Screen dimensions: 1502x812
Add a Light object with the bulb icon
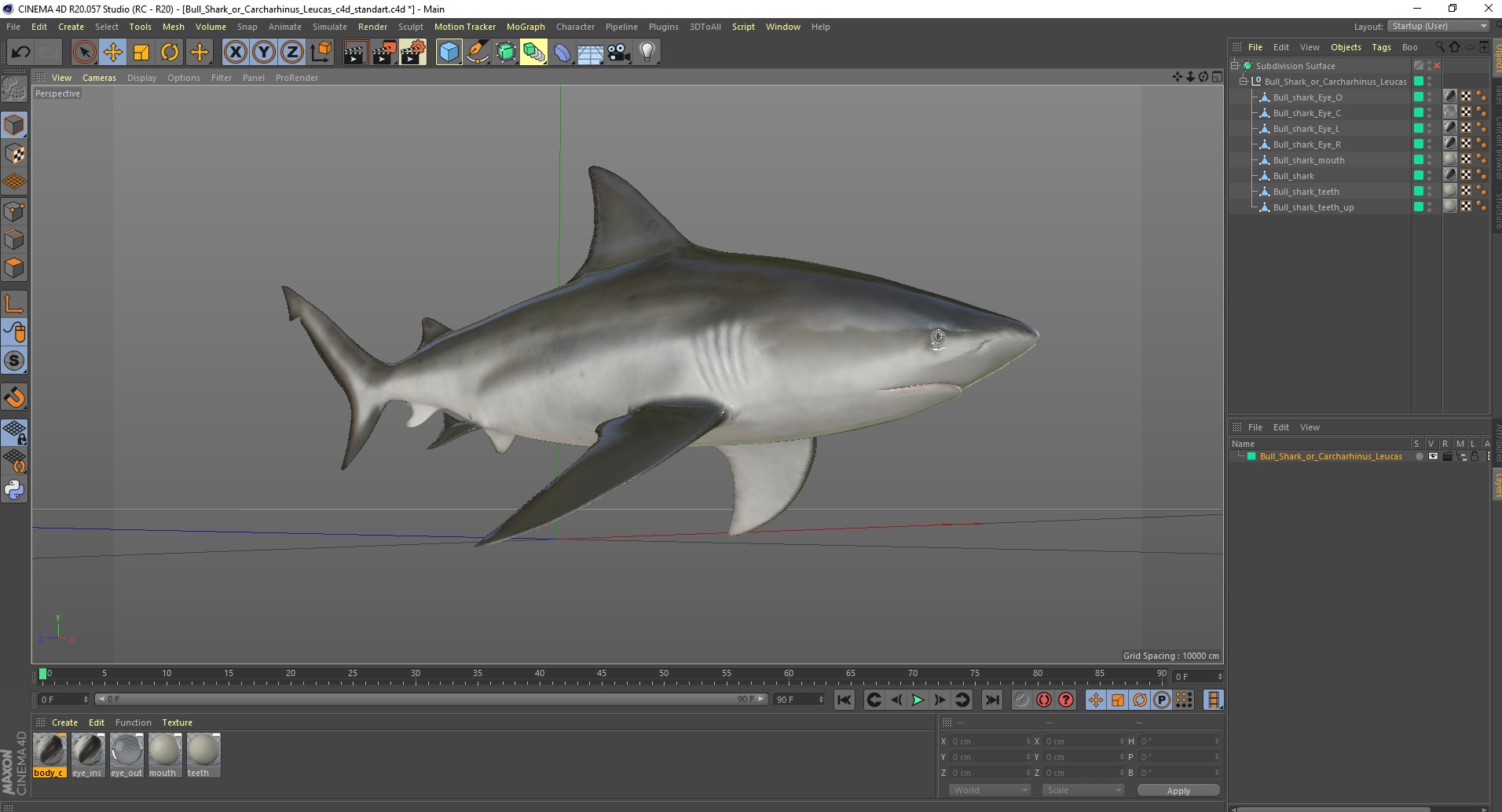(x=647, y=53)
